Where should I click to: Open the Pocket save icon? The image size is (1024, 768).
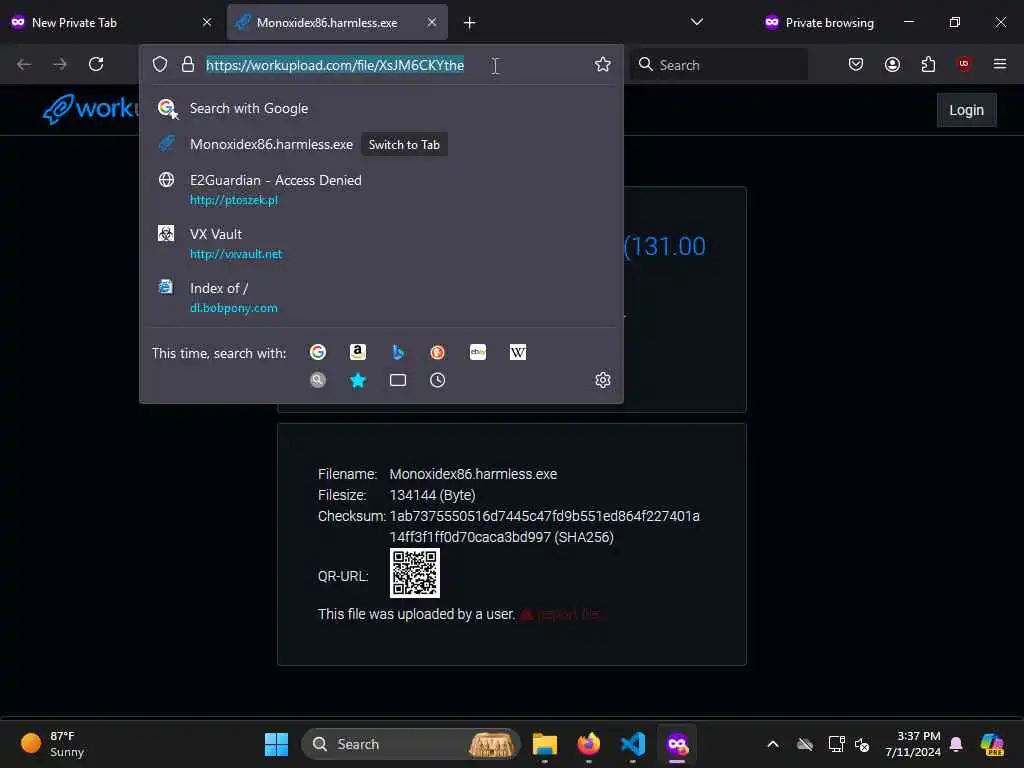(856, 64)
